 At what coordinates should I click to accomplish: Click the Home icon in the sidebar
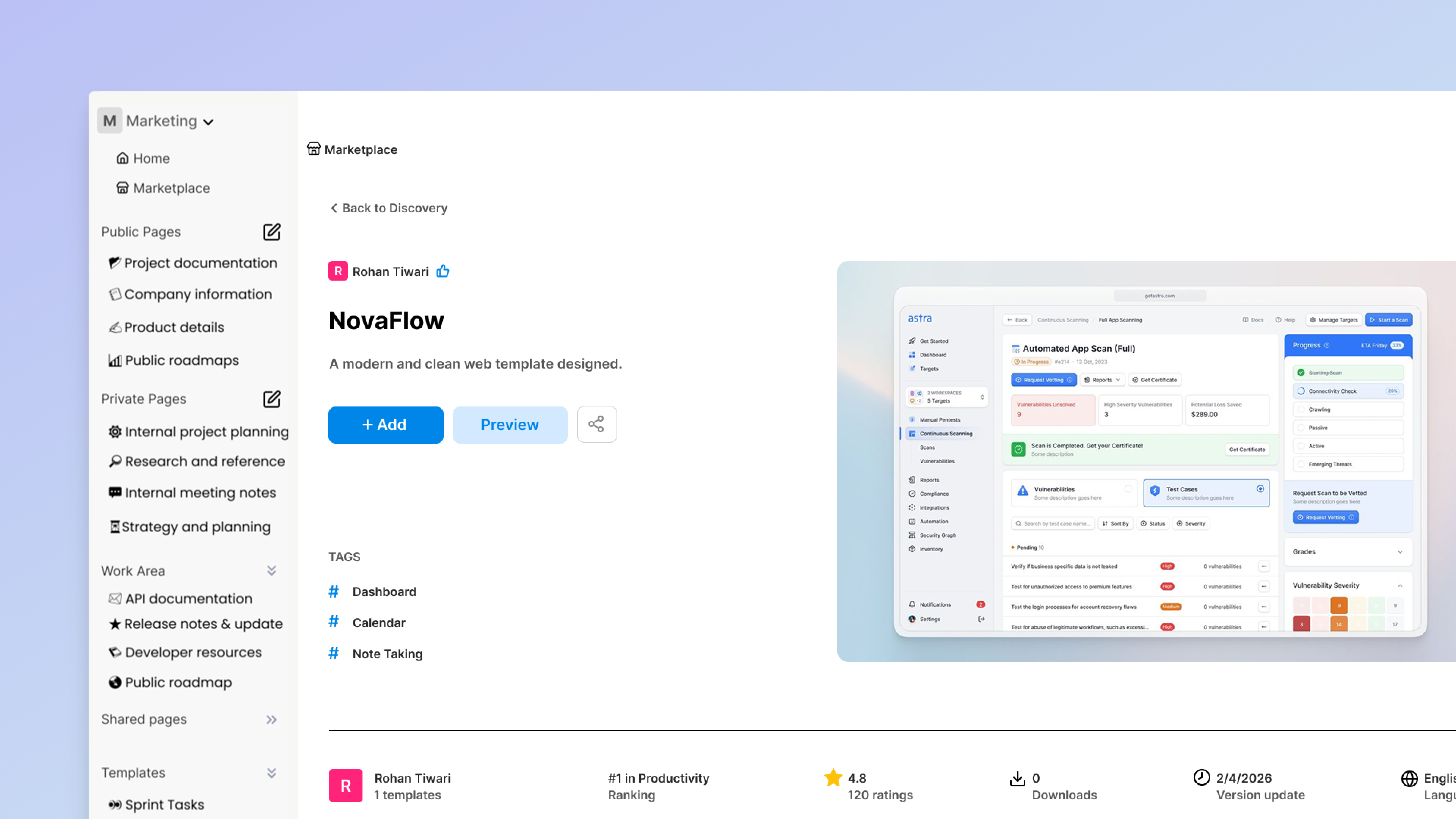122,158
